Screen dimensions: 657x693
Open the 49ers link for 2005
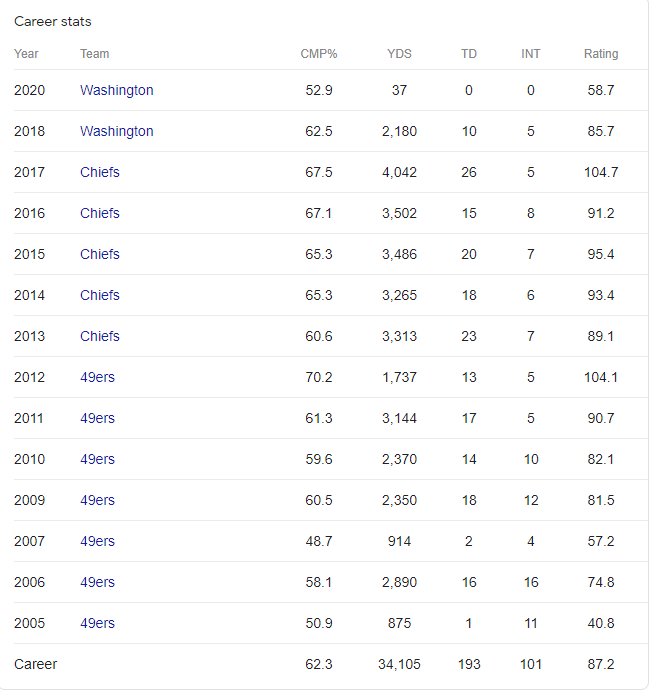pyautogui.click(x=97, y=623)
